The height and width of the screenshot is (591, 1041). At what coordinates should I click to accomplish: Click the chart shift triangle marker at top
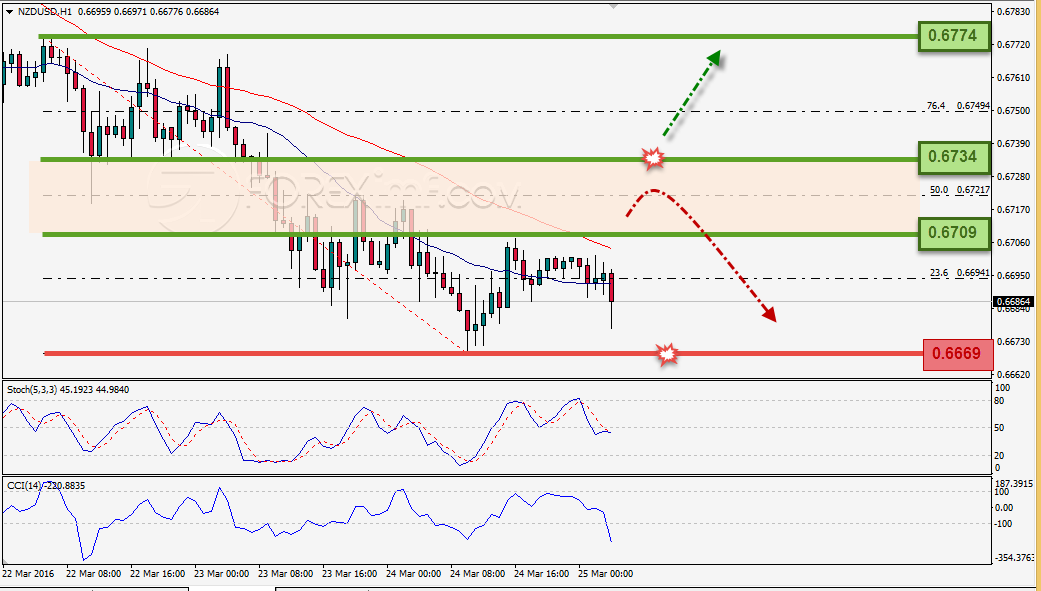(613, 6)
